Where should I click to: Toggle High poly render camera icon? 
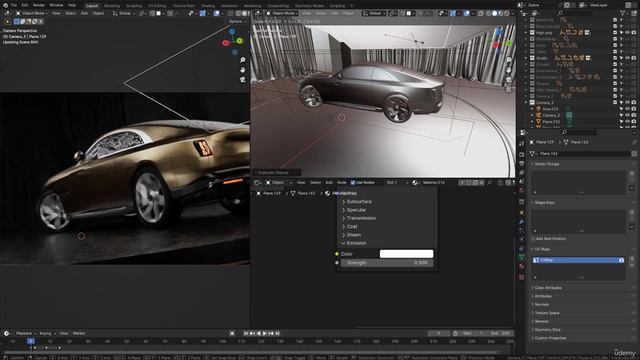point(633,32)
